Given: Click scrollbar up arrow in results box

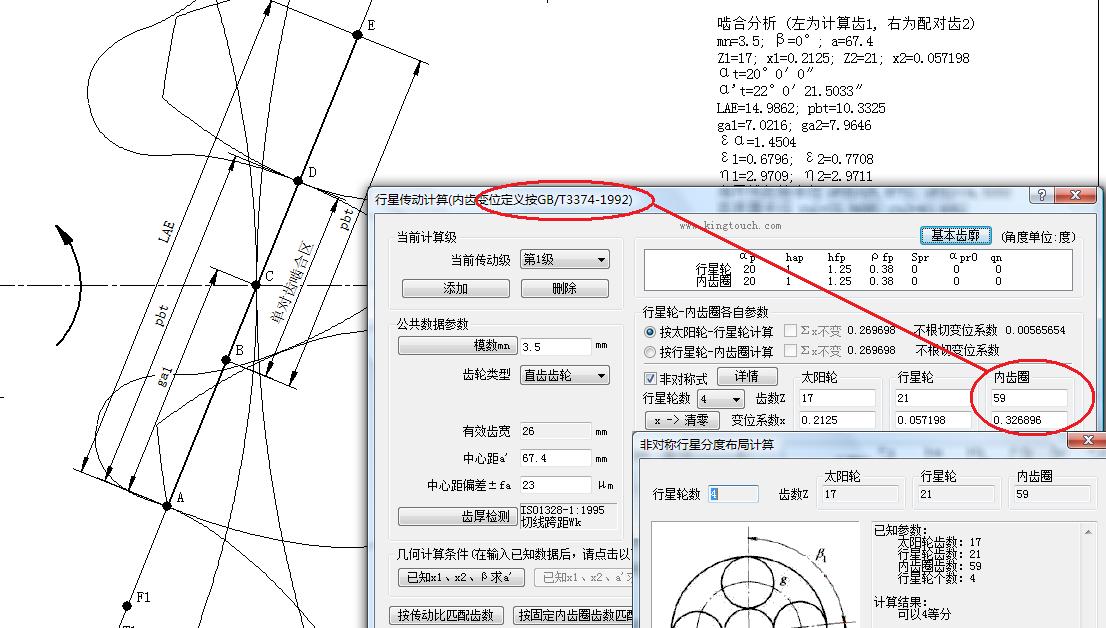Looking at the screenshot, I should tap(1088, 531).
